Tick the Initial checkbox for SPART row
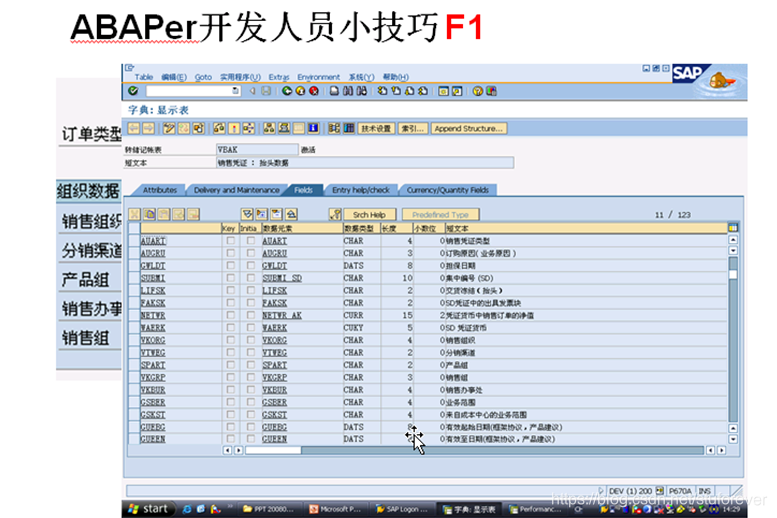 point(251,364)
